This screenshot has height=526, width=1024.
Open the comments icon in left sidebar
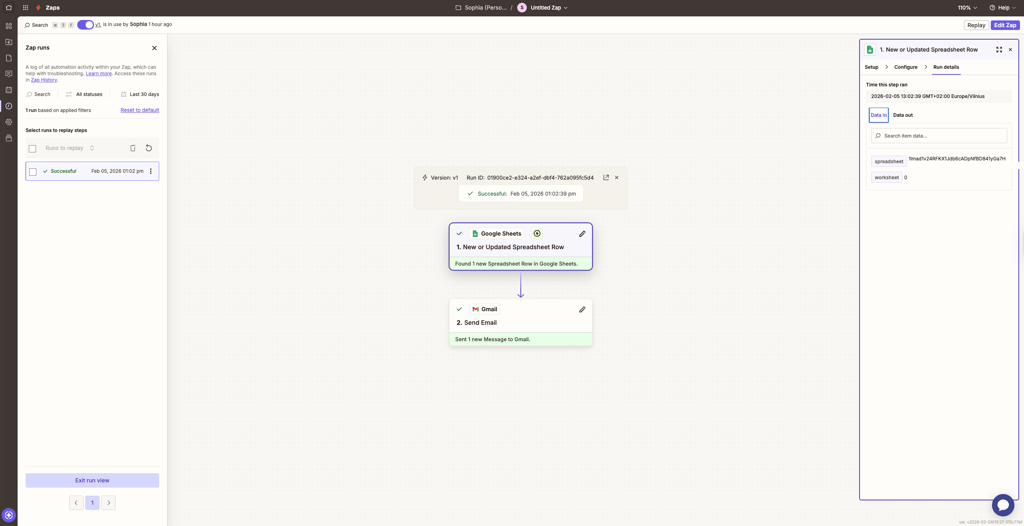pyautogui.click(x=8, y=74)
